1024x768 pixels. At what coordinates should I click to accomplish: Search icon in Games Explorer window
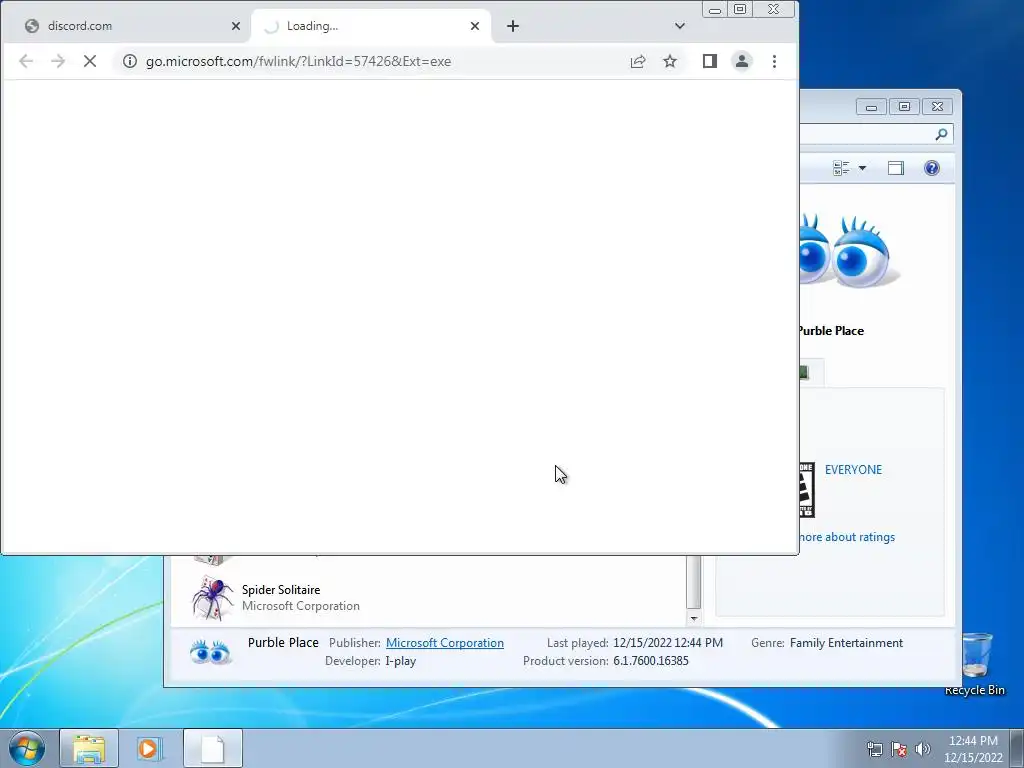tap(941, 135)
